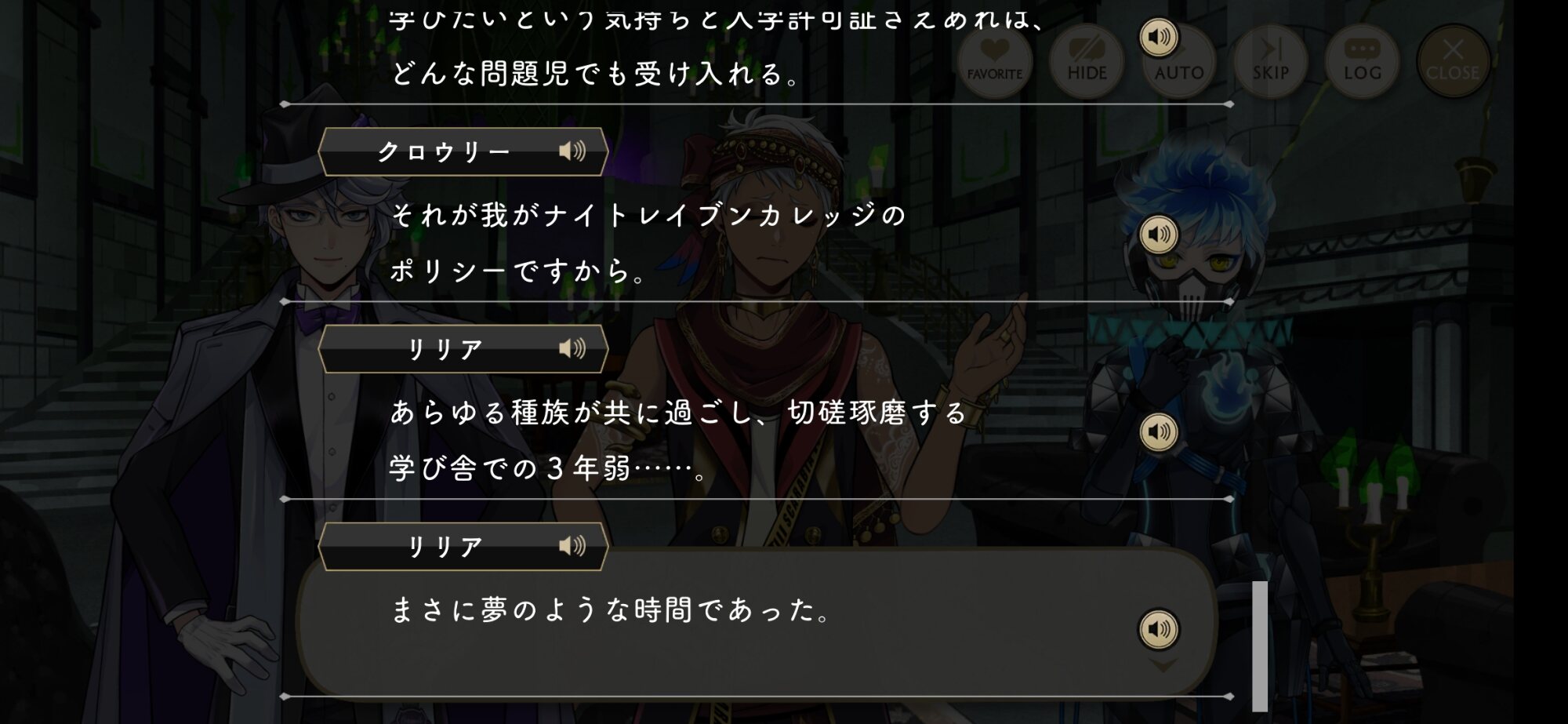
Task: Select the クロウリー speaker name plate
Action: tap(463, 151)
